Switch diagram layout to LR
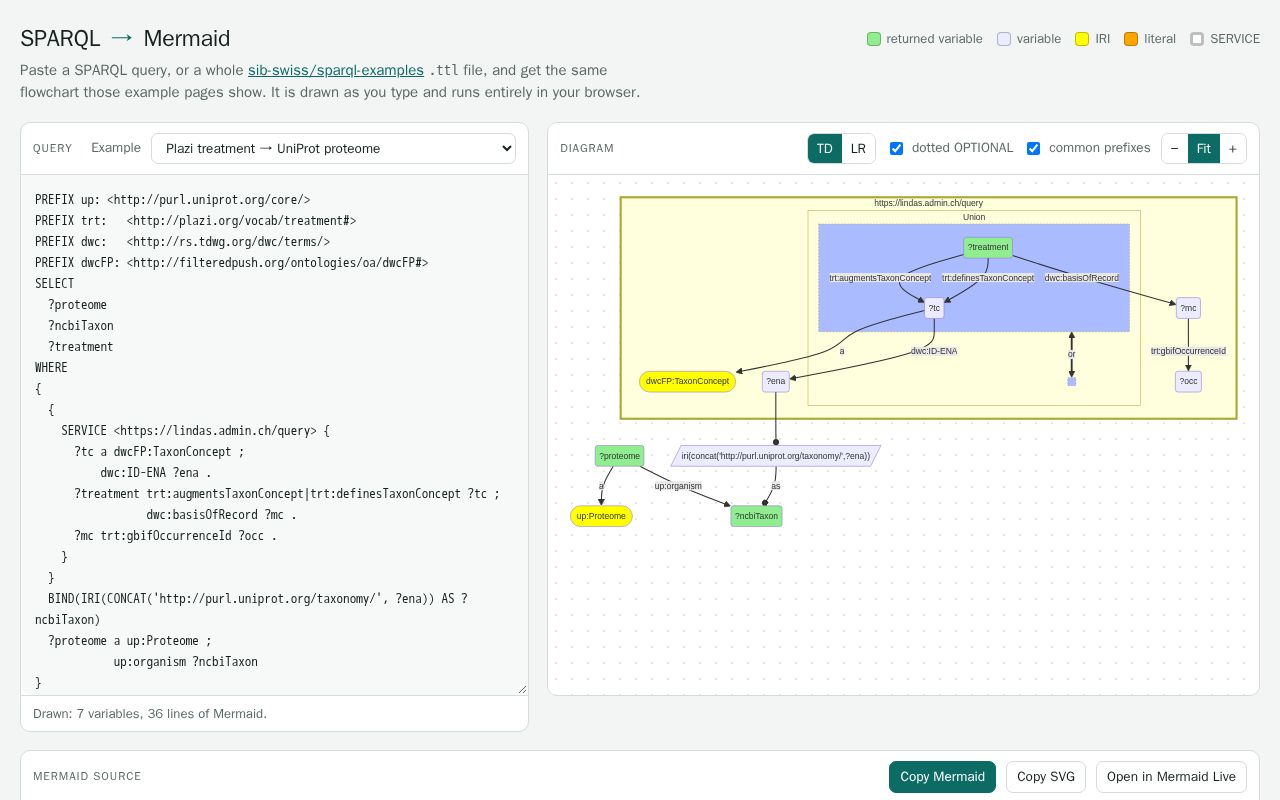The width and height of the screenshot is (1280, 800). pyautogui.click(x=858, y=148)
